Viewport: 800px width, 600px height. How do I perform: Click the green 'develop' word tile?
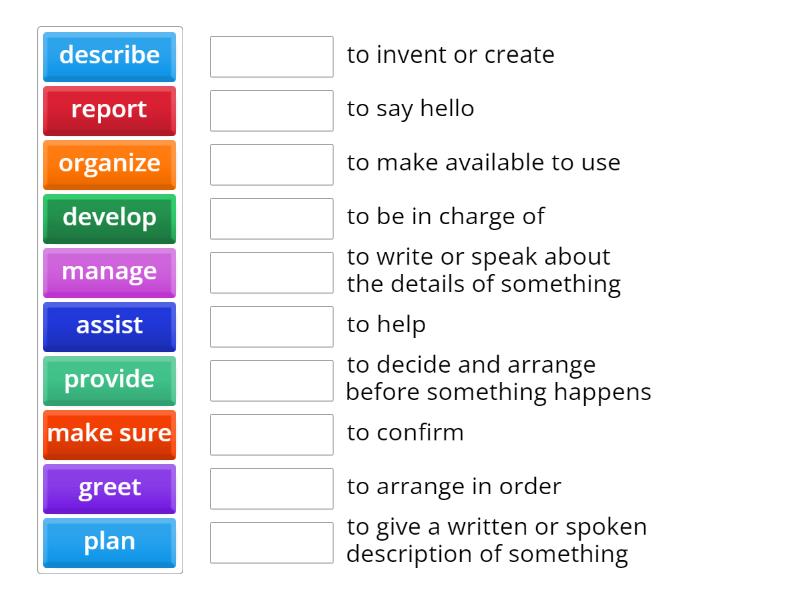point(108,218)
